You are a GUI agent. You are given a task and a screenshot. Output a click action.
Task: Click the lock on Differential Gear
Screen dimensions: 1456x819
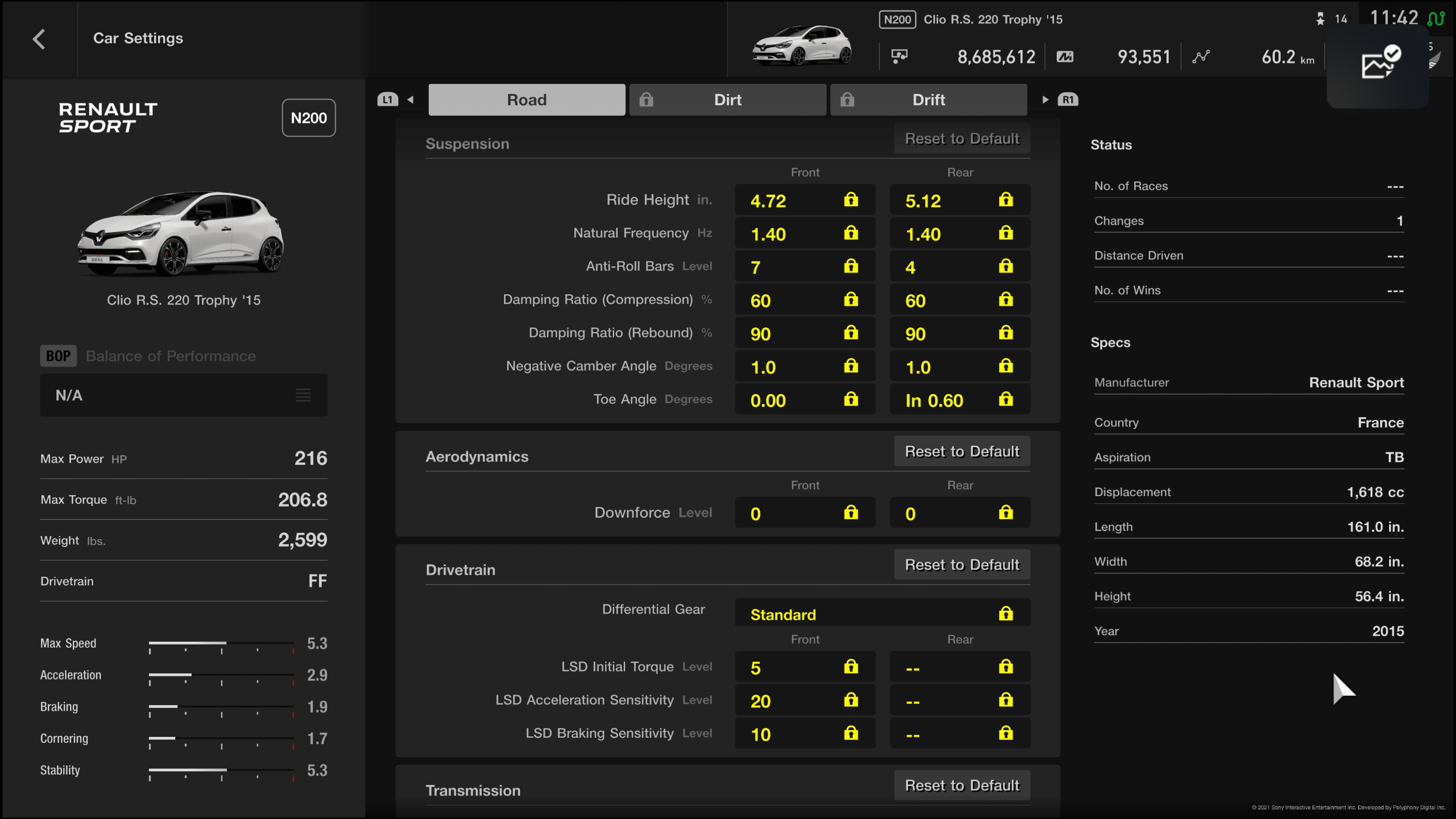pyautogui.click(x=1006, y=613)
